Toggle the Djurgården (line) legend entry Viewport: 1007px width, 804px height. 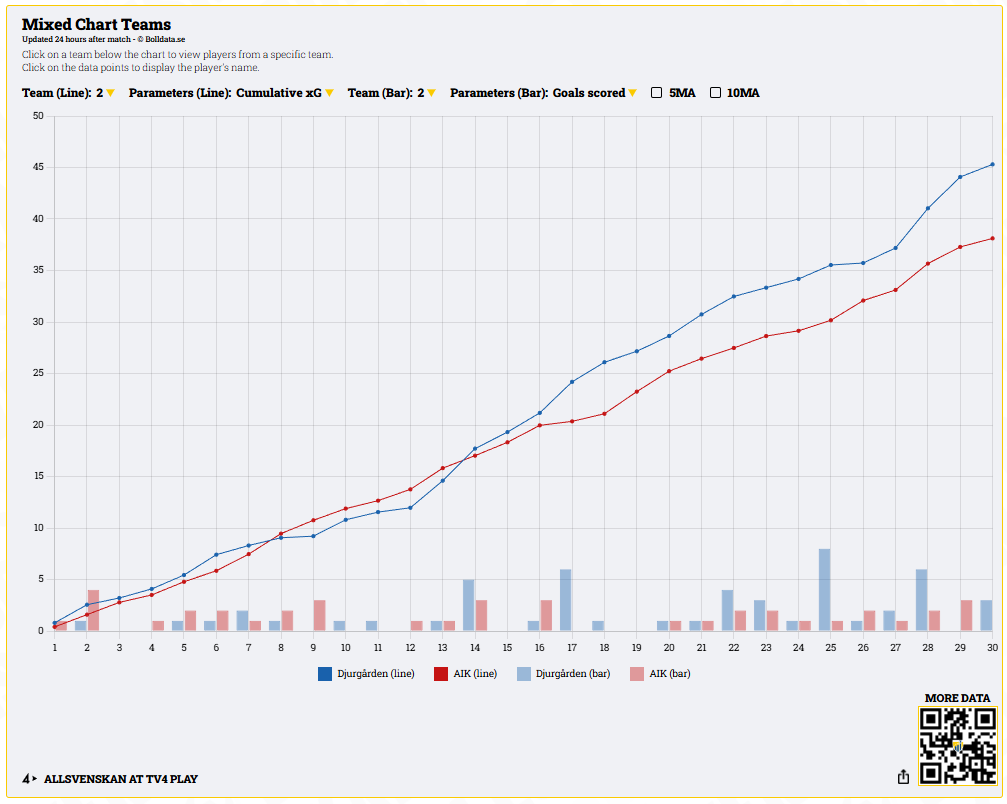[359, 674]
